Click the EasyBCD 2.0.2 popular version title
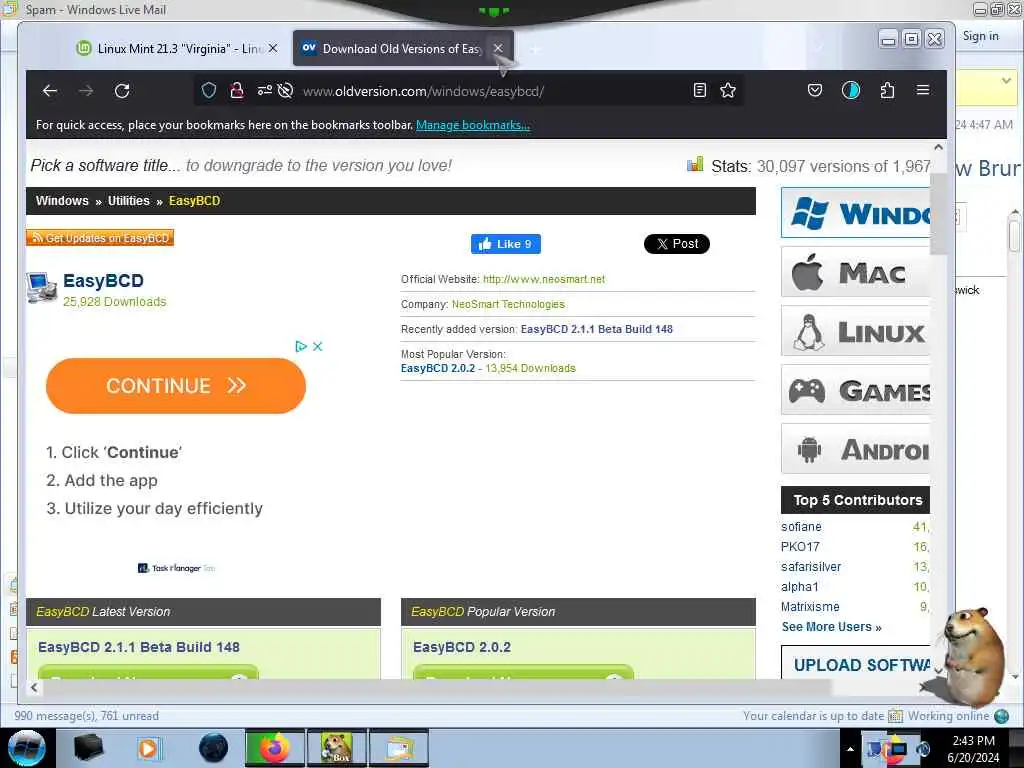The height and width of the screenshot is (768, 1024). pos(462,647)
